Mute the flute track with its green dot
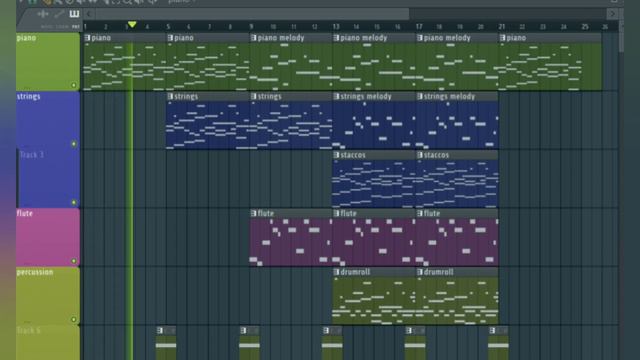Viewport: 640px width, 360px height. pyautogui.click(x=74, y=261)
